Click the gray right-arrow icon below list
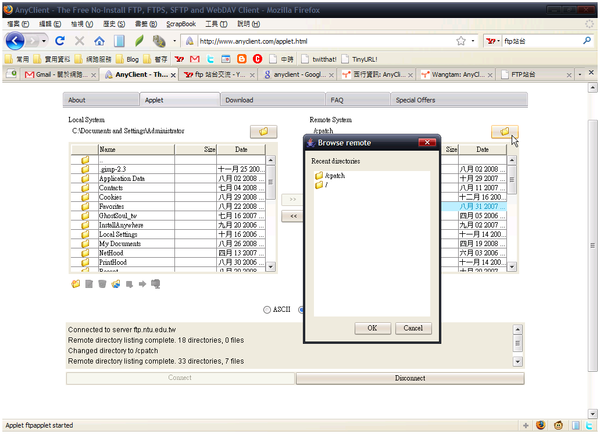 [142, 284]
